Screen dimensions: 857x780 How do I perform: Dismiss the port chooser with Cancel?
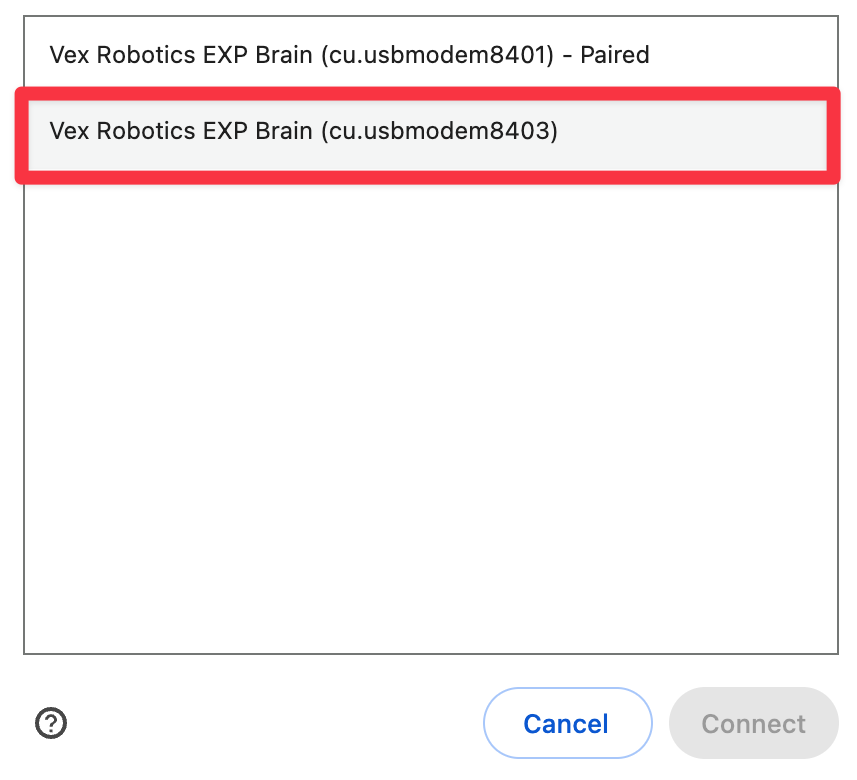[567, 723]
